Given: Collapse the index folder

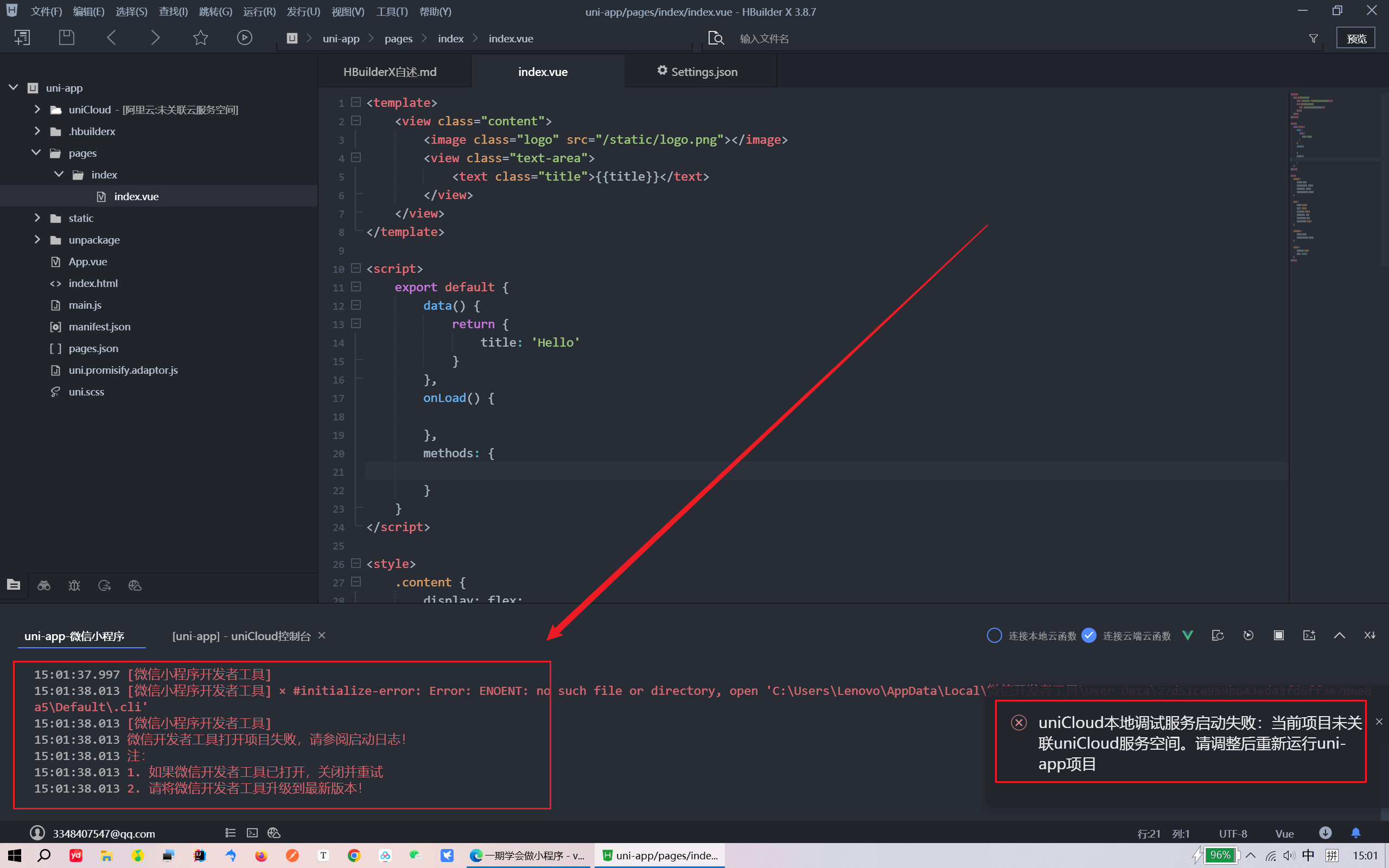Looking at the screenshot, I should tap(59, 174).
